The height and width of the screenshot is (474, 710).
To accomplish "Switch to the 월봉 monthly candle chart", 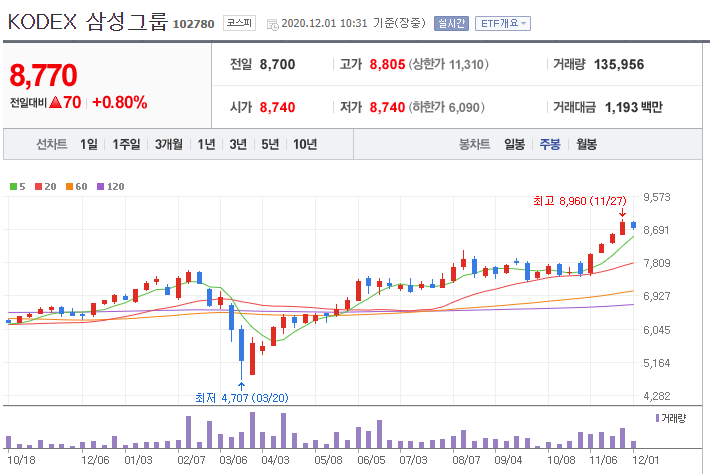I will (586, 144).
